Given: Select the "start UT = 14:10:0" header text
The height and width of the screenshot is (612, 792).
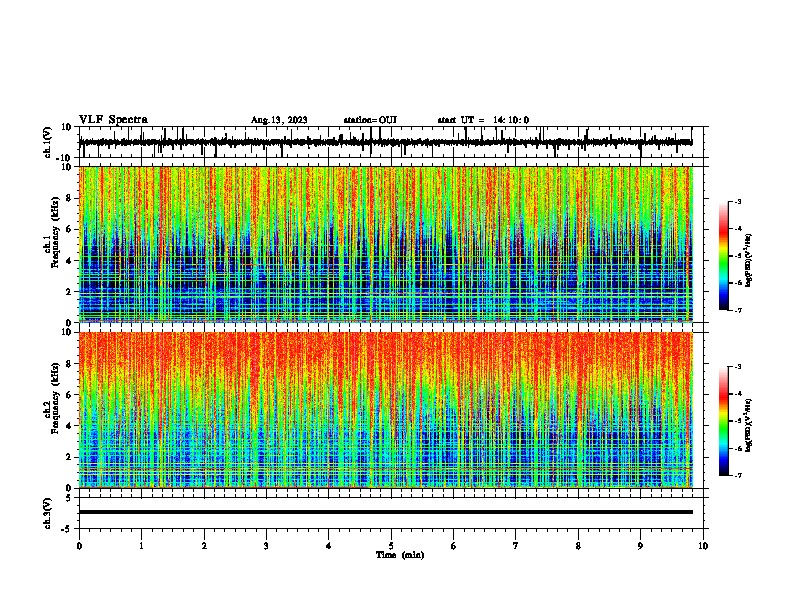Looking at the screenshot, I should coord(483,120).
